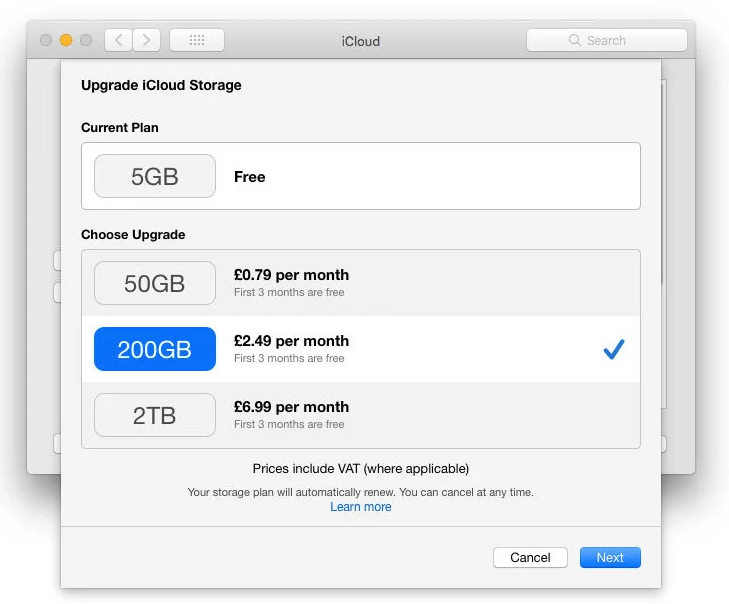The height and width of the screenshot is (604, 729).
Task: Click the magnifier icon in Search field
Action: (x=575, y=40)
